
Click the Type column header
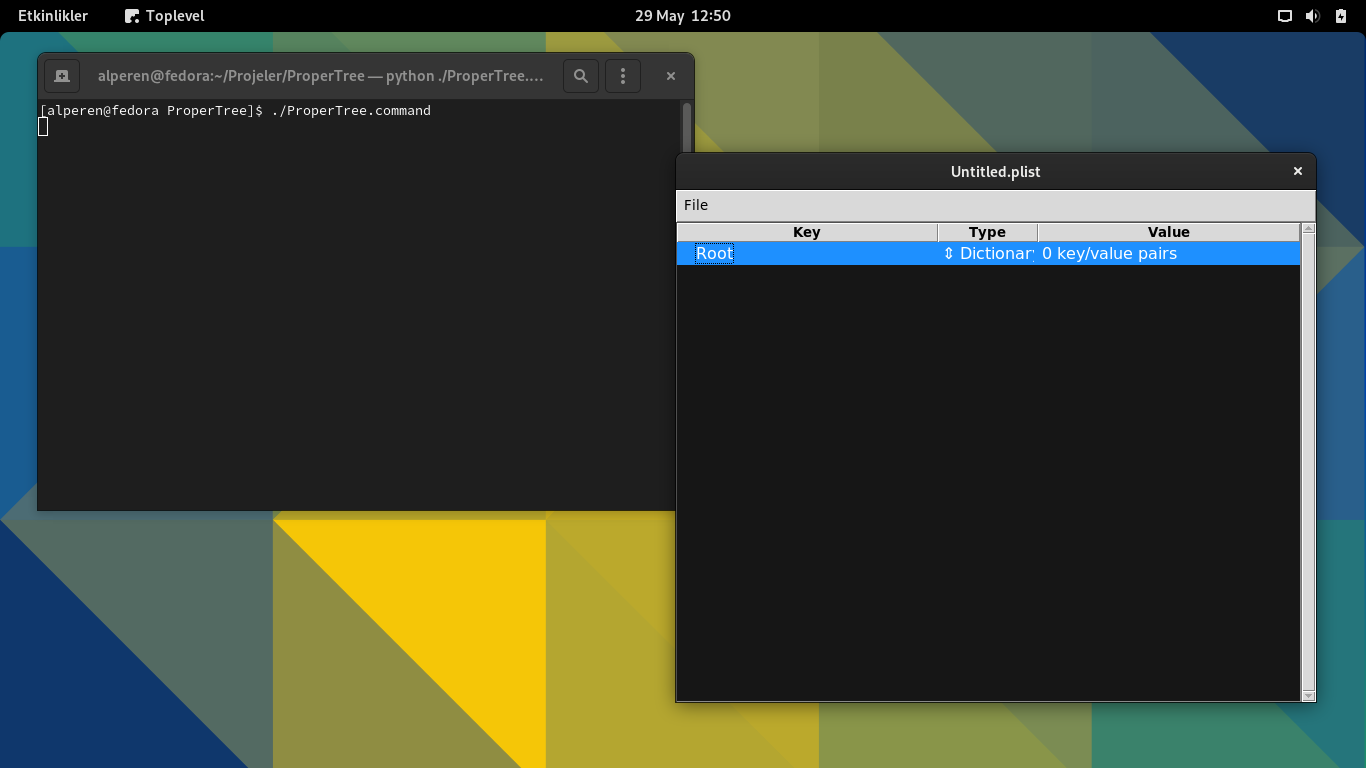(987, 232)
